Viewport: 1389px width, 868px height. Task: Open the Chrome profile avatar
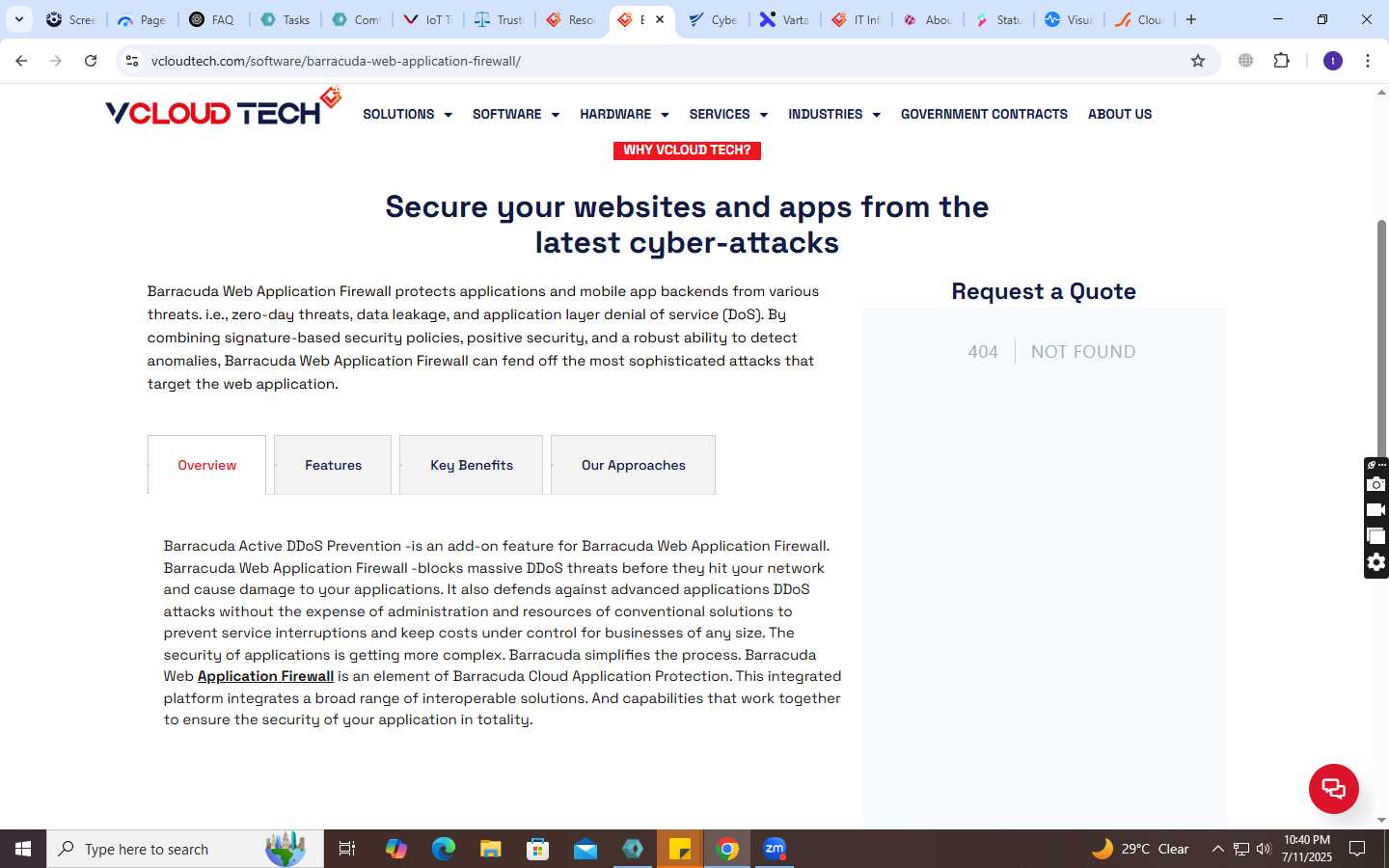coord(1333,61)
